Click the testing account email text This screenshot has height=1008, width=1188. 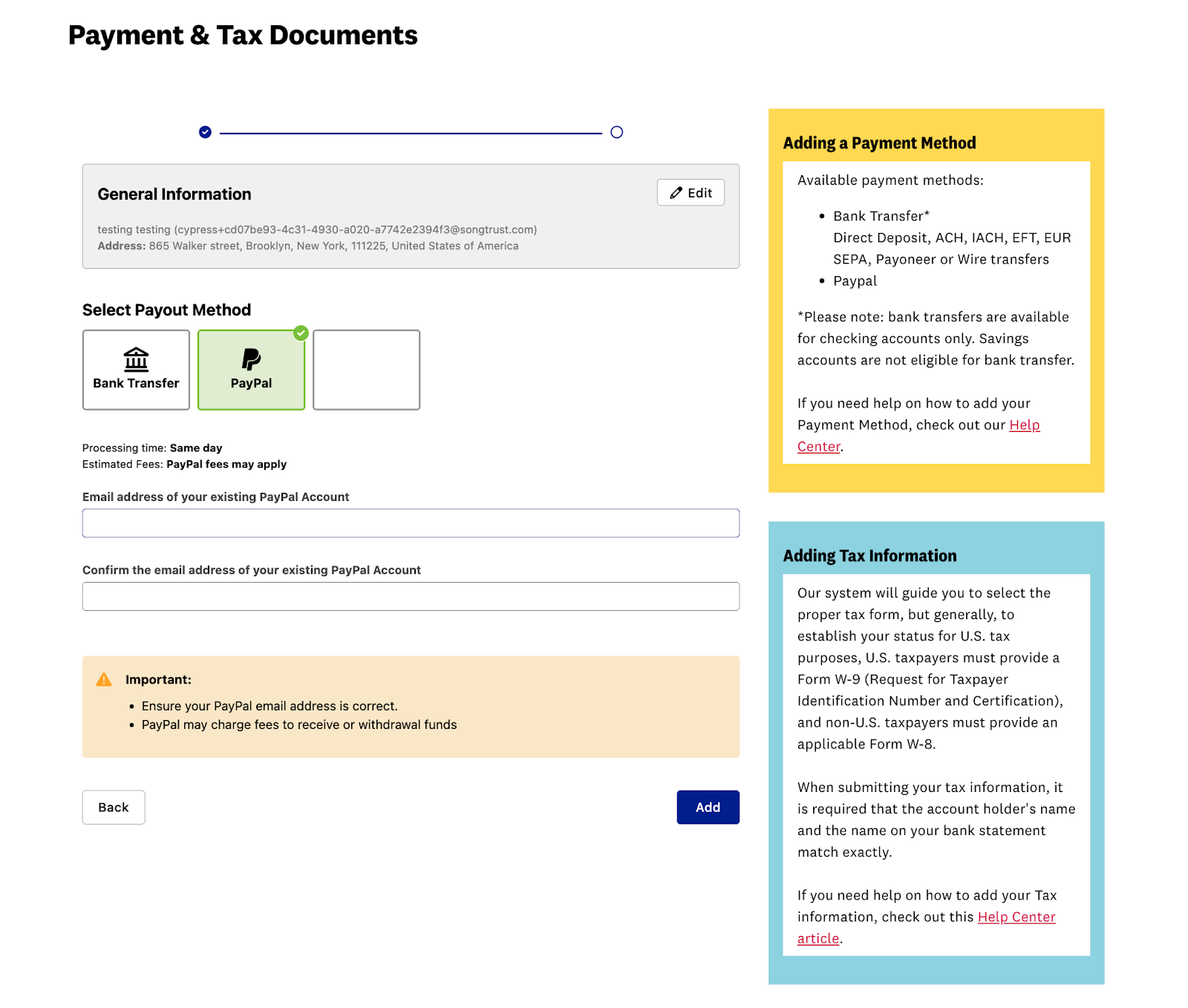[317, 229]
